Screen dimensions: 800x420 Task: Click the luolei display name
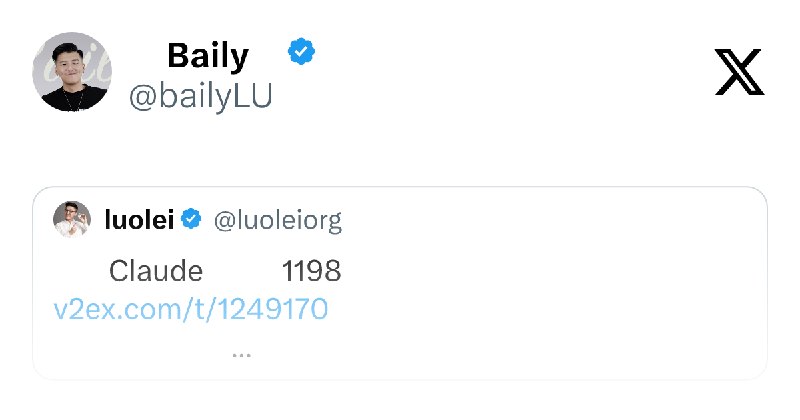[x=139, y=220]
